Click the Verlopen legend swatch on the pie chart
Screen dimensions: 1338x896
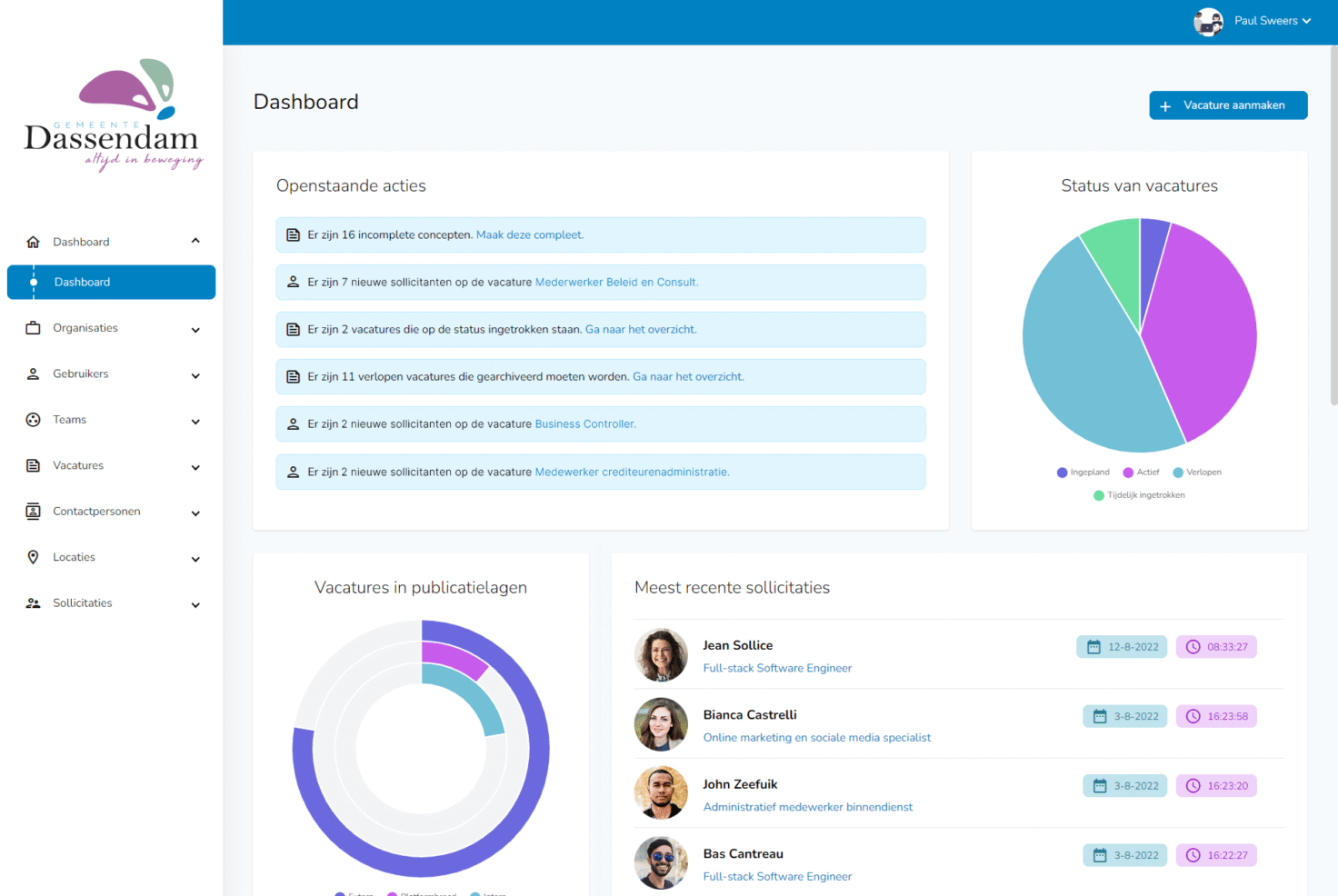coord(1178,472)
